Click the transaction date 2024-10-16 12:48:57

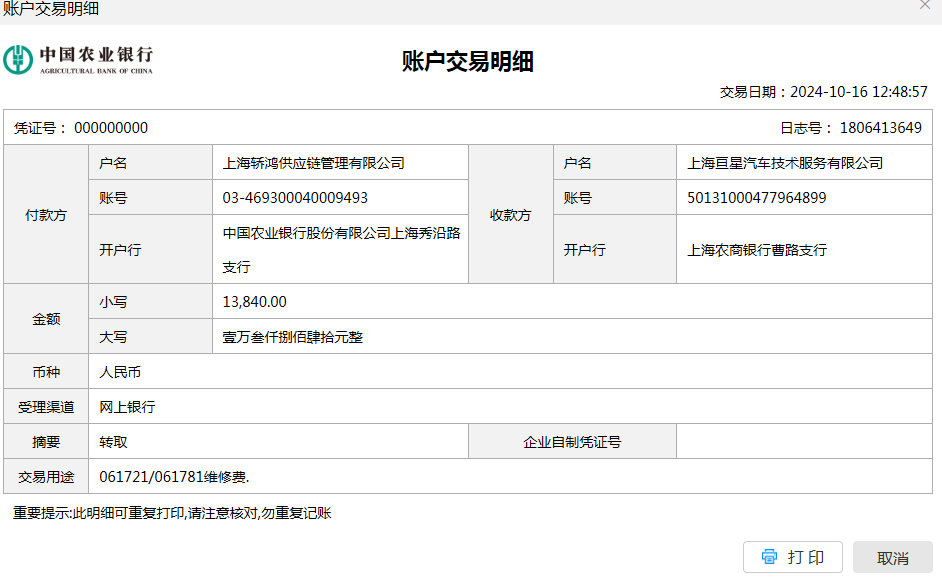coord(858,92)
